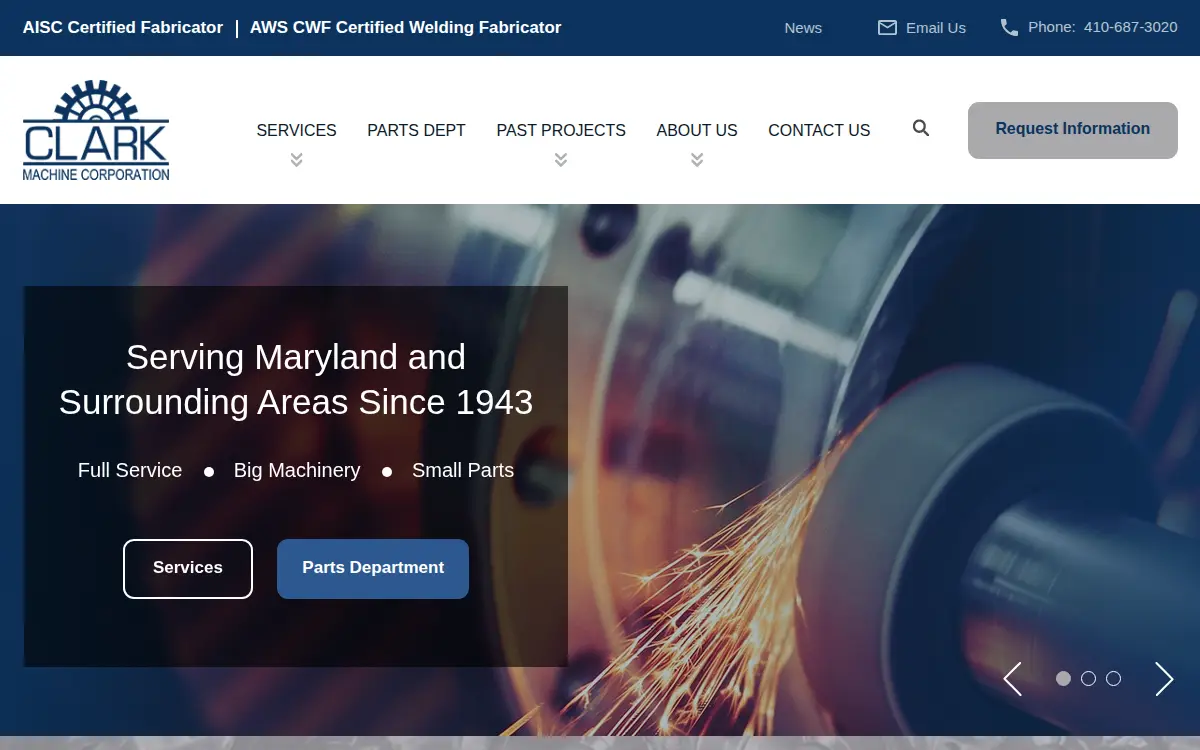The image size is (1200, 750).
Task: Open the Past Projects menu item
Action: click(x=561, y=130)
